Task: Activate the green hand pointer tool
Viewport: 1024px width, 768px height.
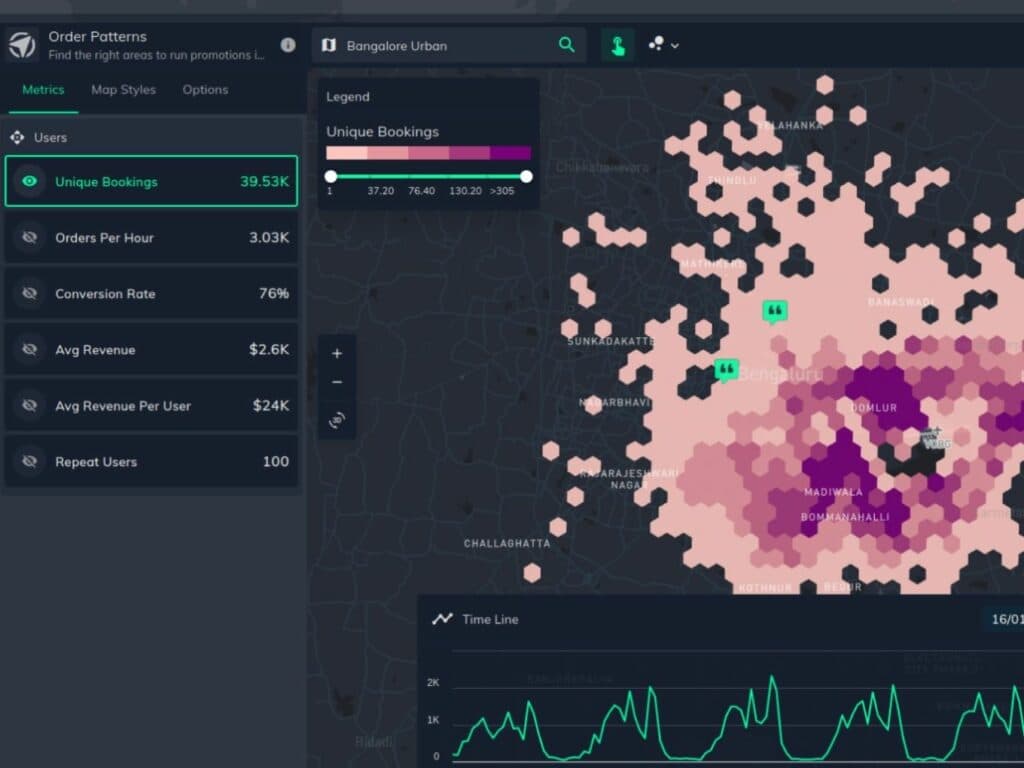Action: coord(617,45)
